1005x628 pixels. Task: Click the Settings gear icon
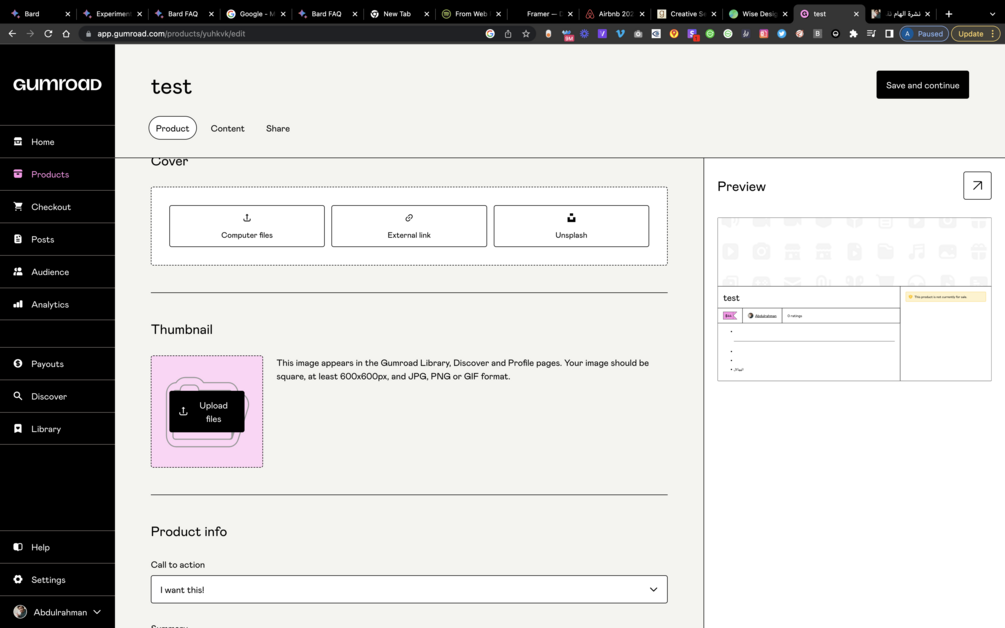click(18, 579)
